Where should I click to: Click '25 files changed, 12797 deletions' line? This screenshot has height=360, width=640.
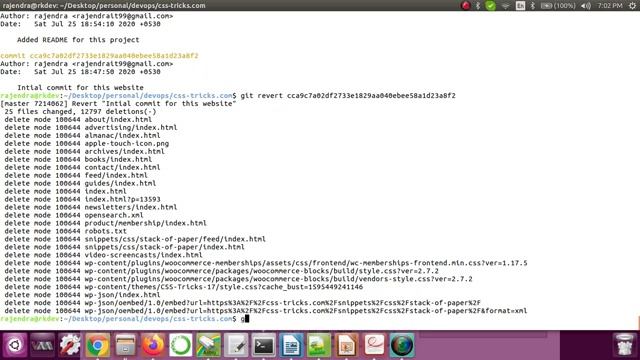tap(80, 111)
